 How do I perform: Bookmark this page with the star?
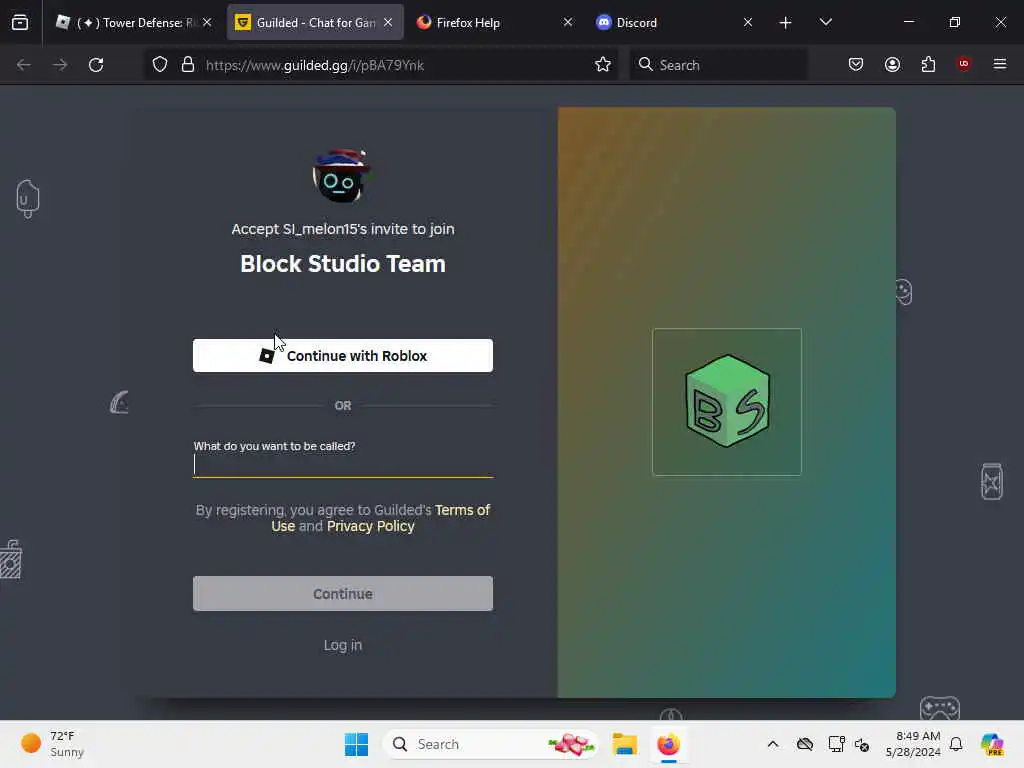point(603,65)
